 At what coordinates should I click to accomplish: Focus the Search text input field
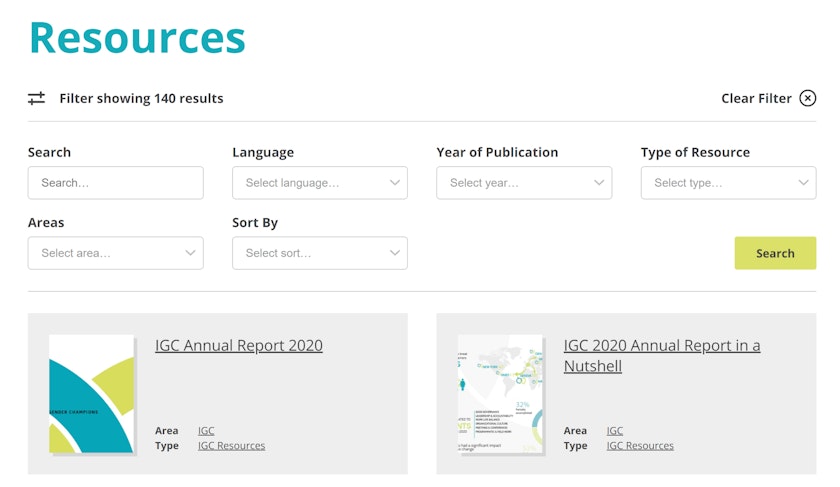tap(115, 183)
